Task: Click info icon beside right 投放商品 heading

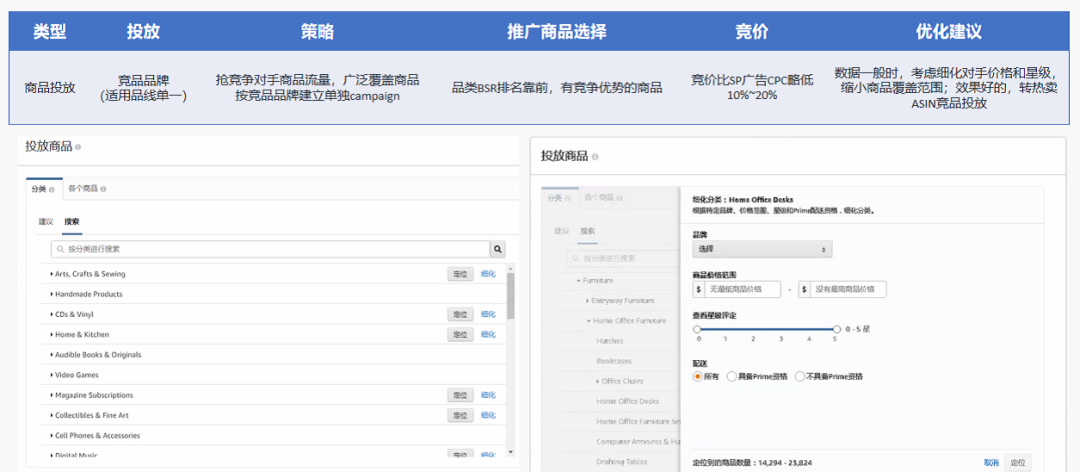Action: [595, 157]
